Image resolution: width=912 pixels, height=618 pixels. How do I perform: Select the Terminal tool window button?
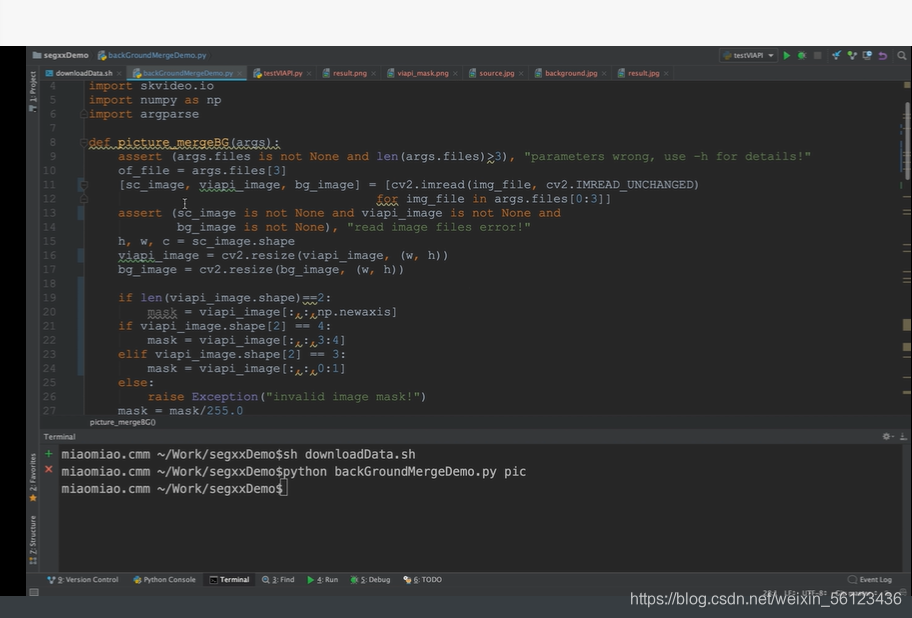point(229,580)
